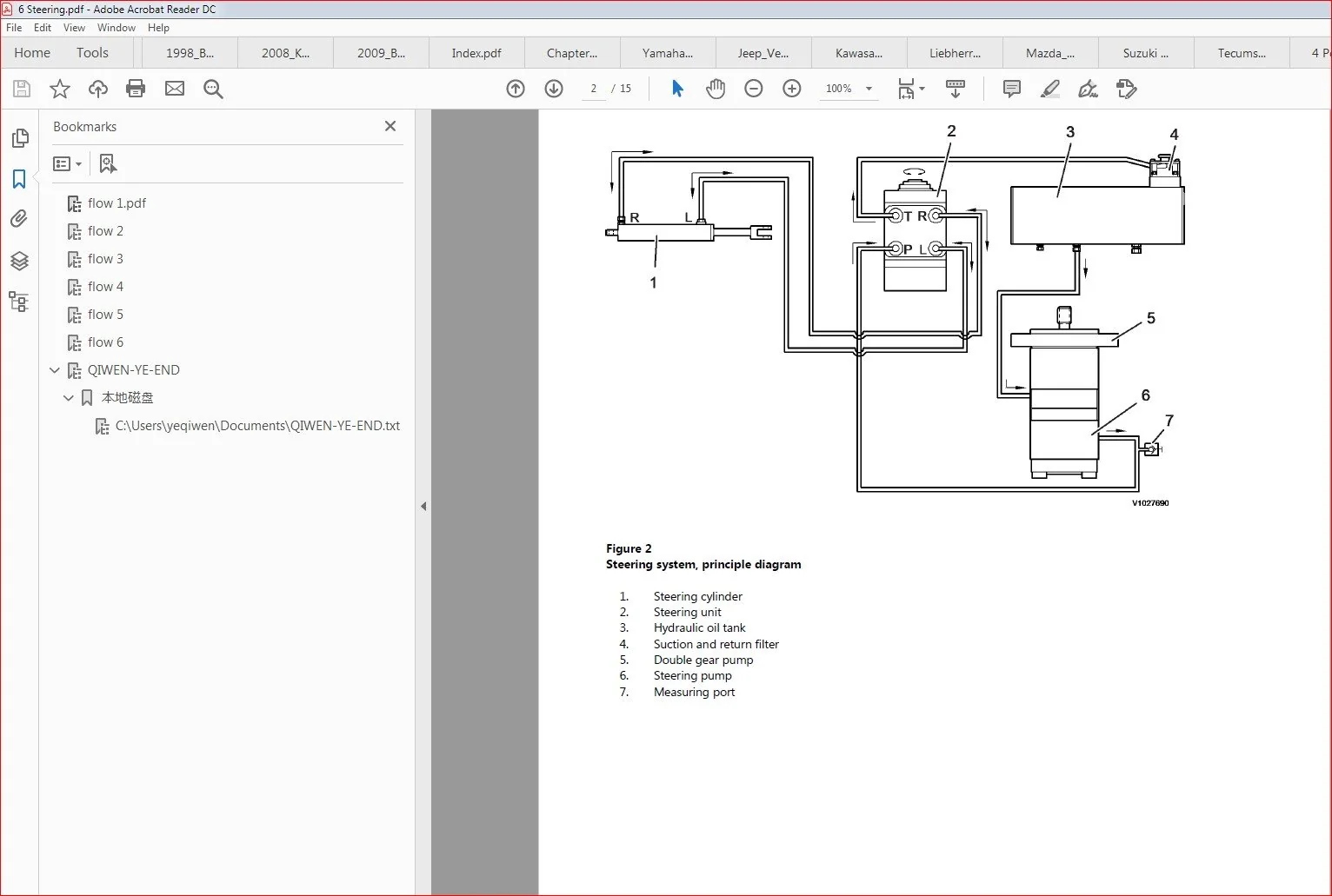Click the add comment sticky note icon

(1012, 89)
